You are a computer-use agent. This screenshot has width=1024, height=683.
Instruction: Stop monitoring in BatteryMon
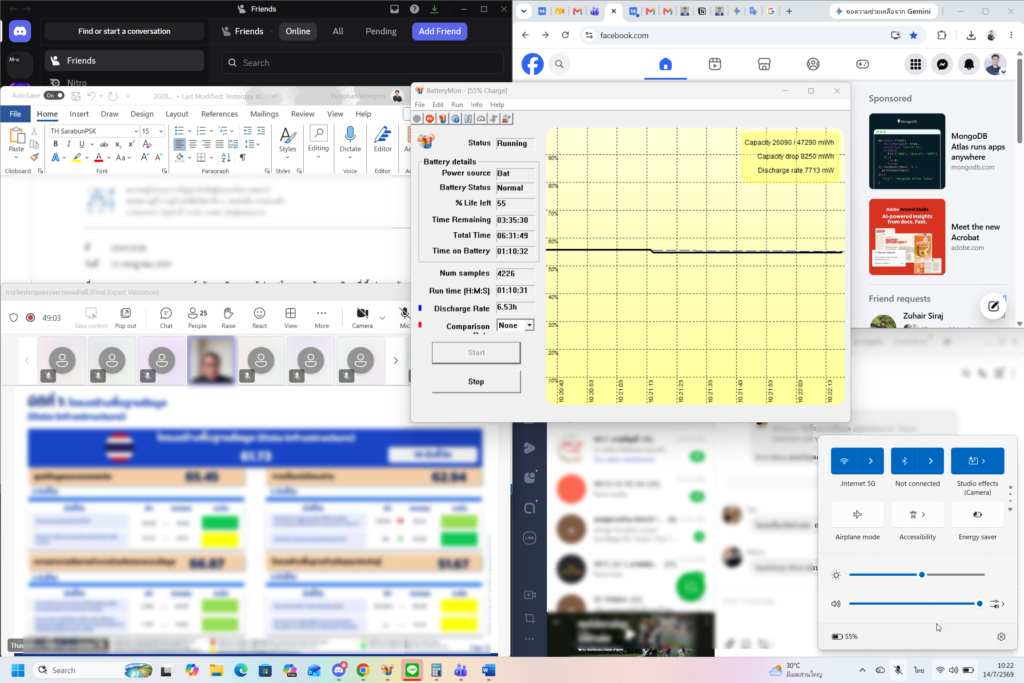[476, 381]
